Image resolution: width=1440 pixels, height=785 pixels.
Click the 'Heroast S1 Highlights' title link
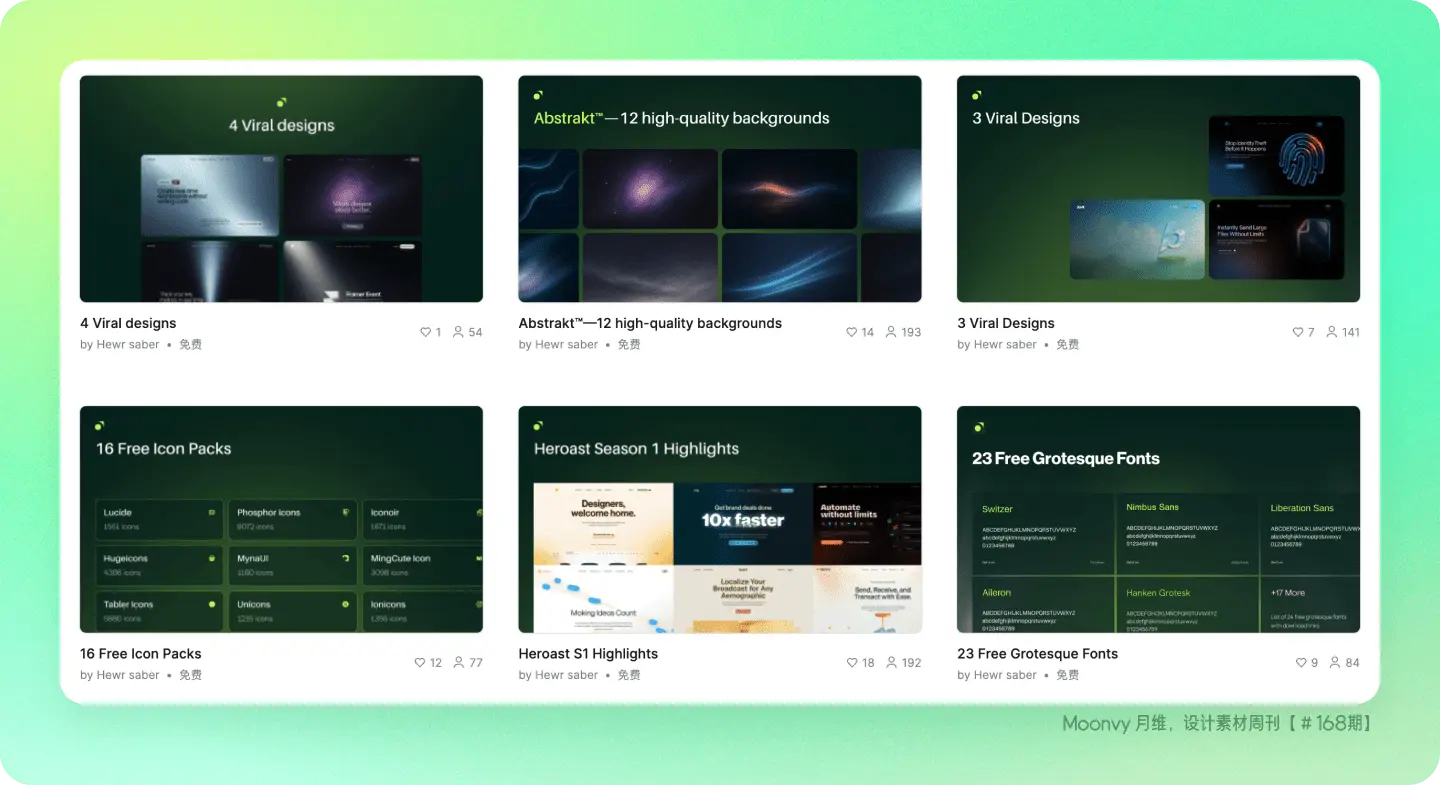[588, 654]
